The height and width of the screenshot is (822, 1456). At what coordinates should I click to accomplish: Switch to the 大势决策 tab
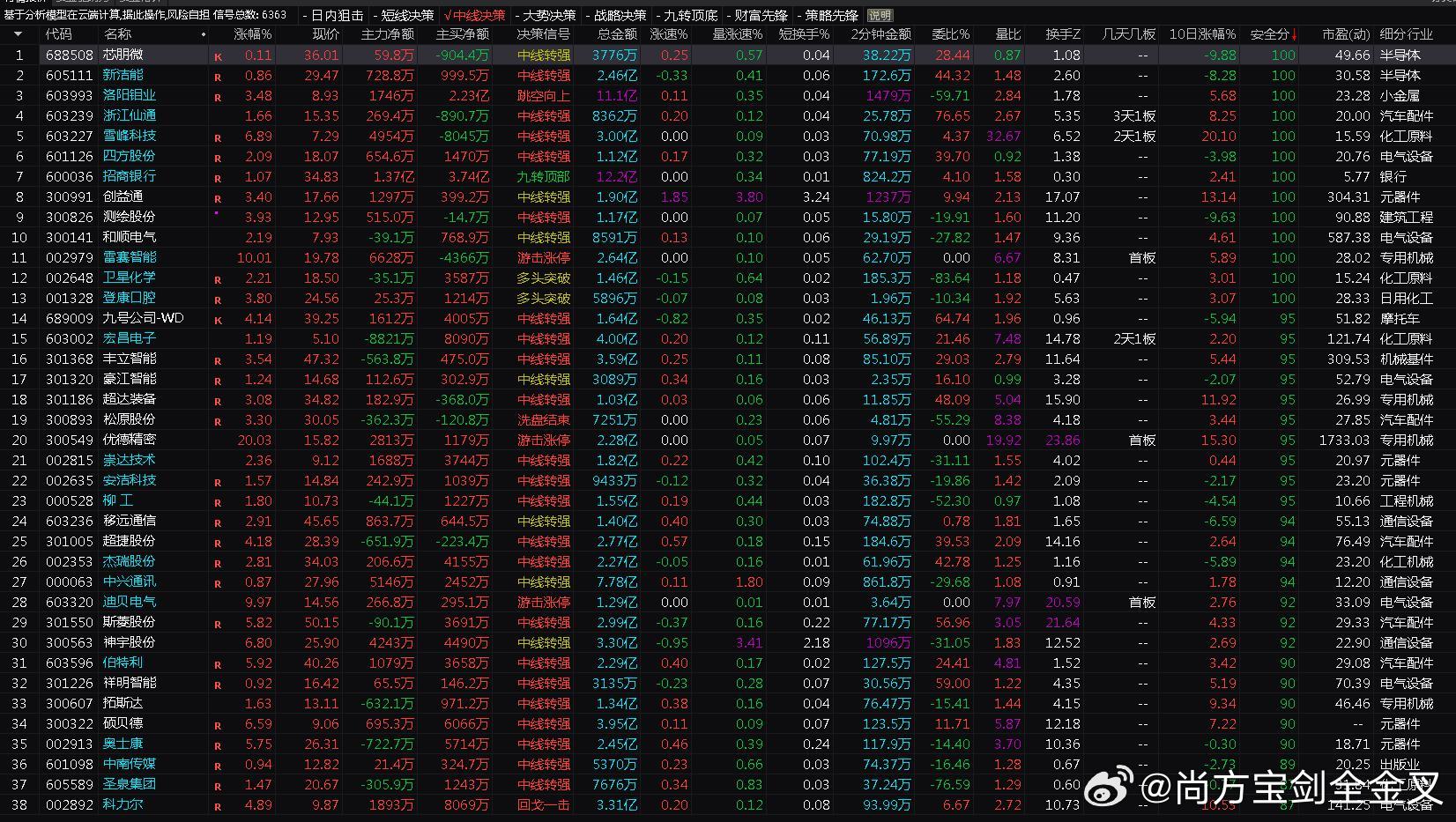(x=549, y=15)
